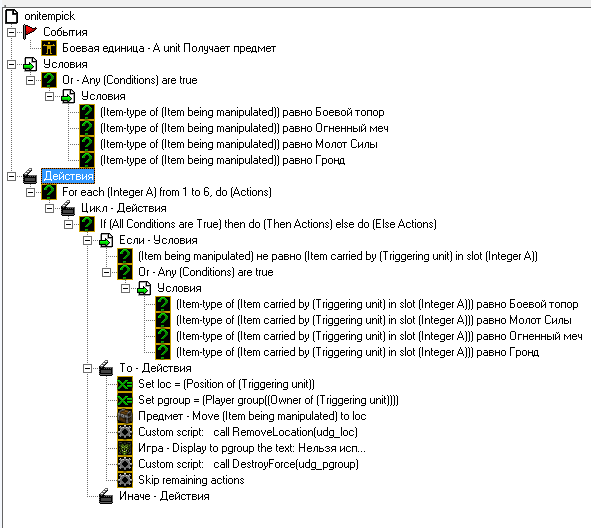591x528 pixels.
Task: Select the 'Иначе - Действия' label
Action: (164, 496)
